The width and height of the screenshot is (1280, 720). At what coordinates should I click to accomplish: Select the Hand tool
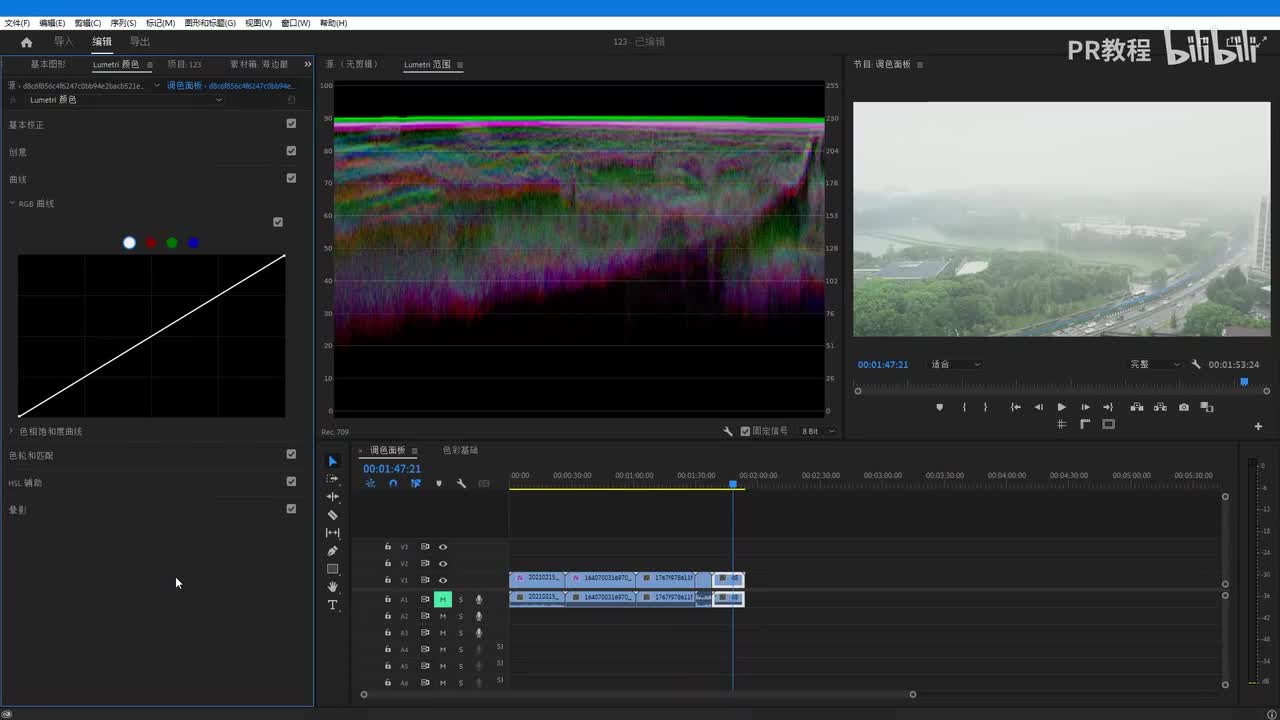333,587
